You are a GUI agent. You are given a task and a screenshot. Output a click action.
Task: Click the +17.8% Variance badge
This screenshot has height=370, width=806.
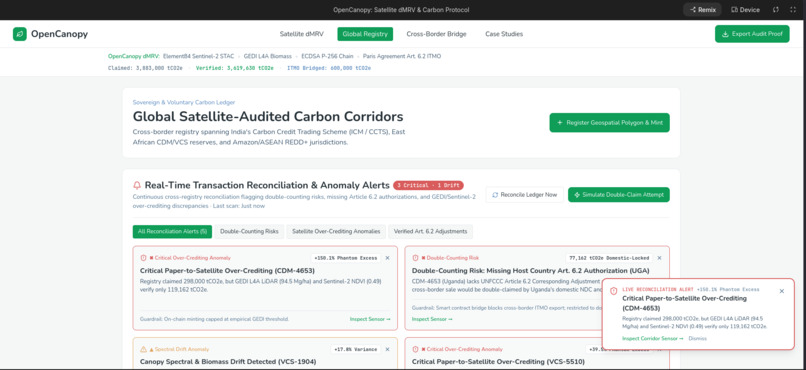(x=356, y=349)
